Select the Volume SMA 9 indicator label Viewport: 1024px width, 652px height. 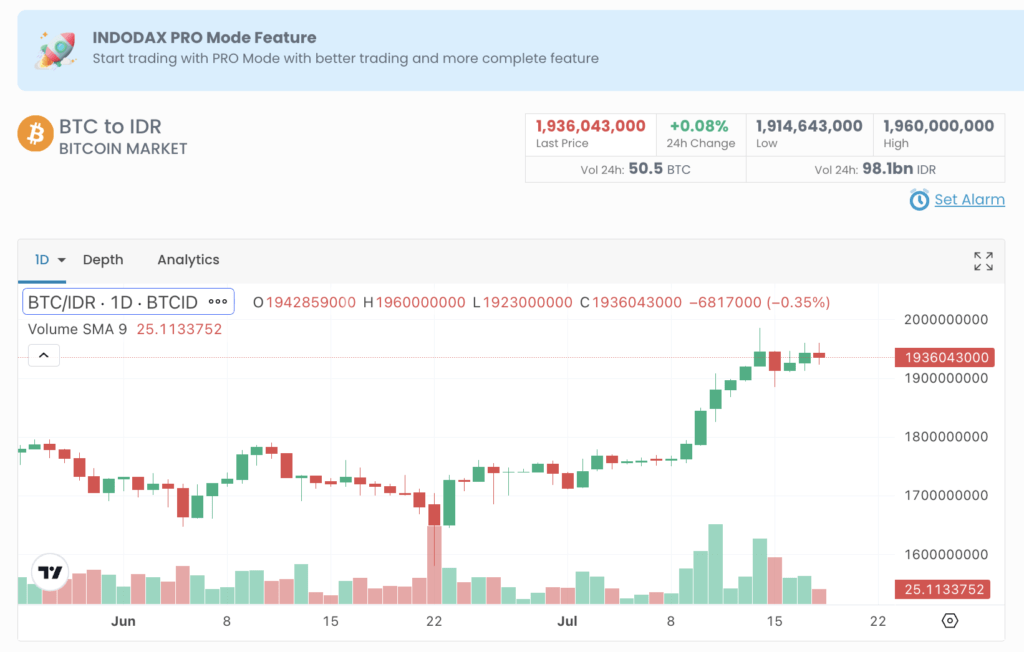point(78,329)
